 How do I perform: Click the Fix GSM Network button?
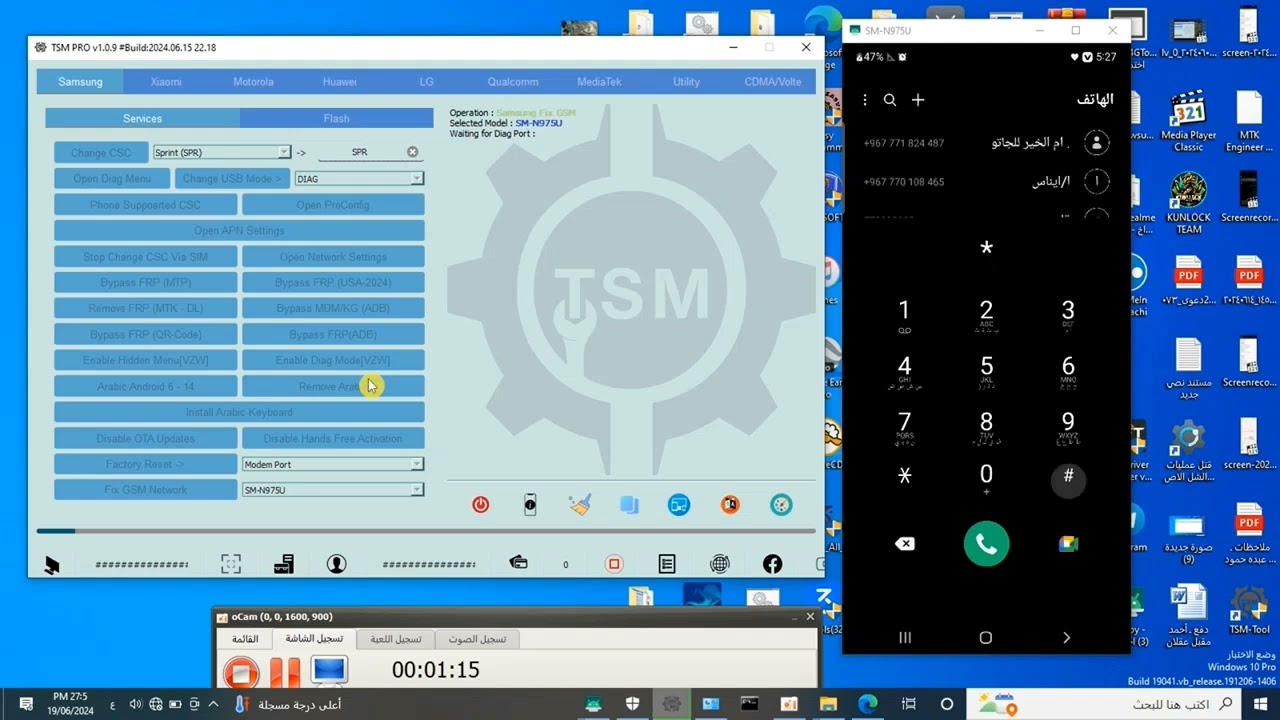tap(146, 490)
